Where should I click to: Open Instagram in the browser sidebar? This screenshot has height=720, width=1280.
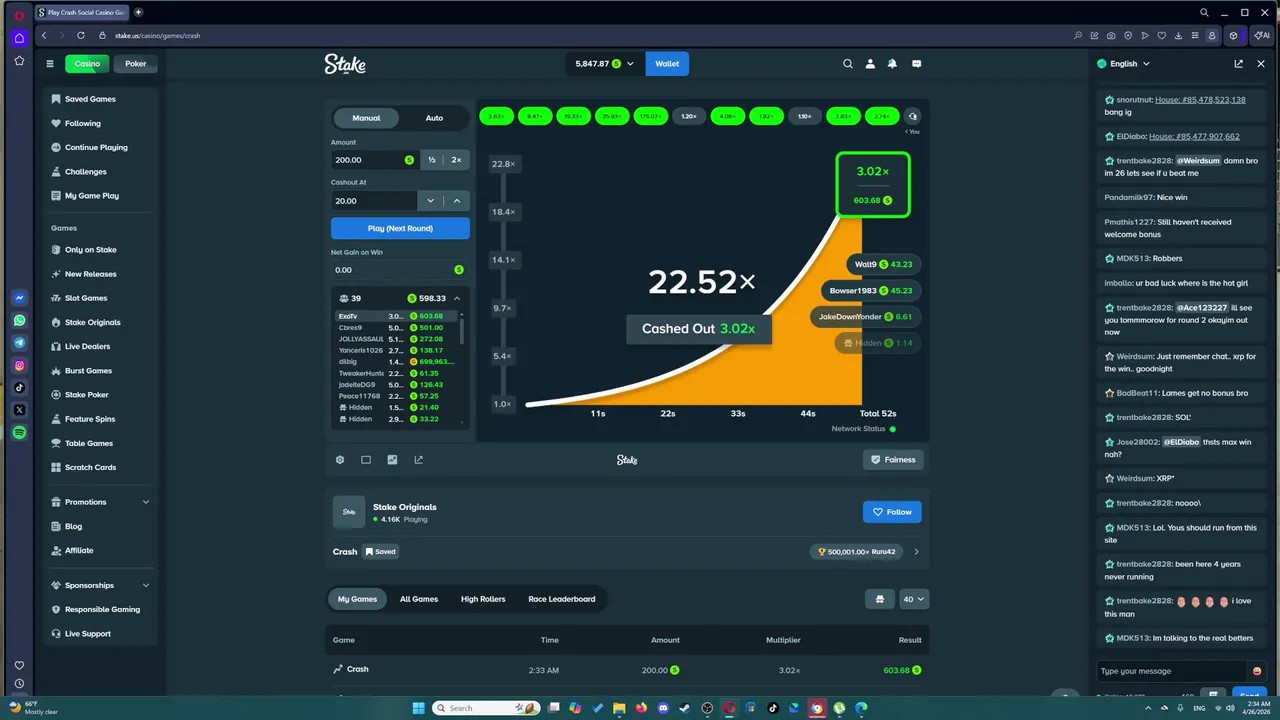tap(19, 366)
